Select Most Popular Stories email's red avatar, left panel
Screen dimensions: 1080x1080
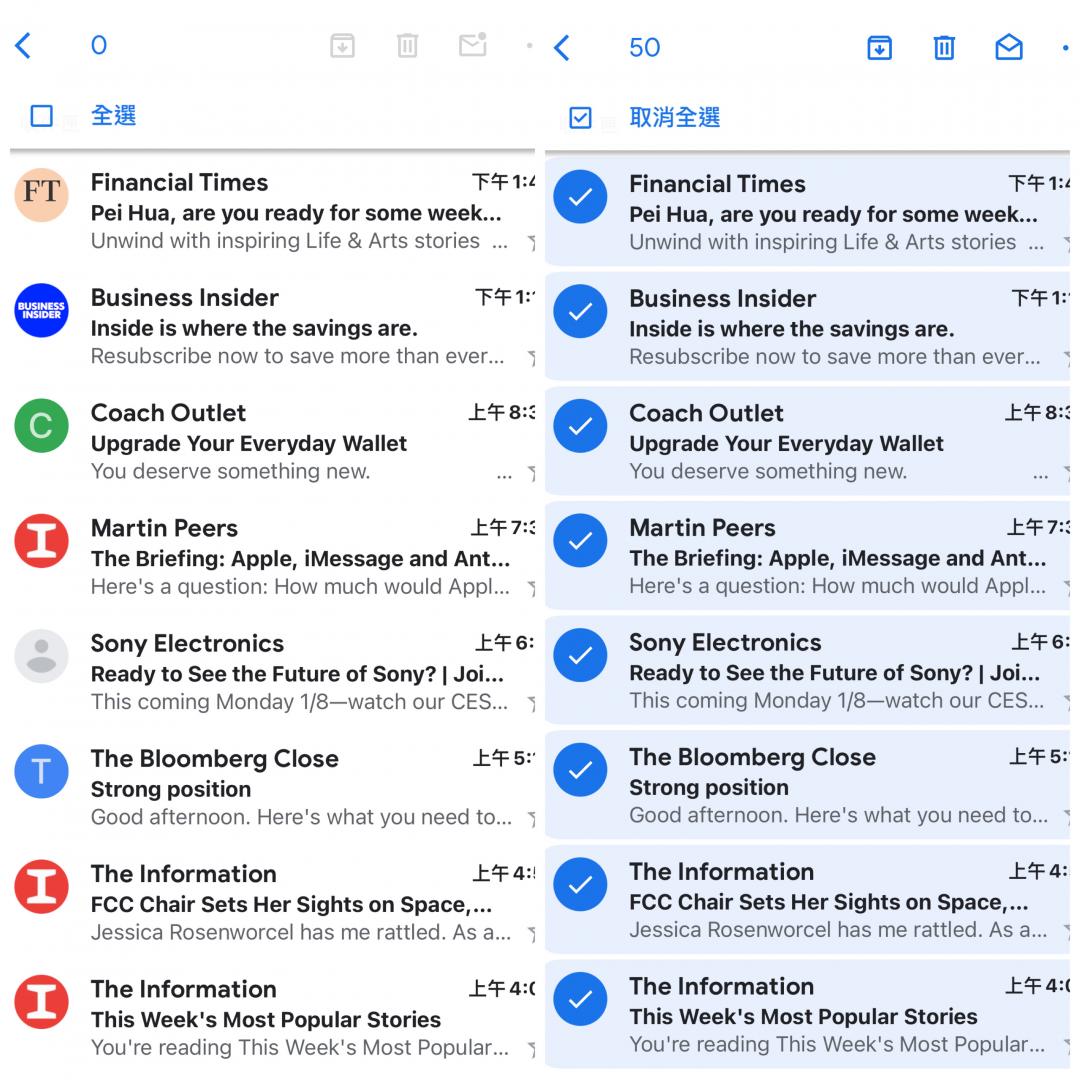[x=41, y=1001]
